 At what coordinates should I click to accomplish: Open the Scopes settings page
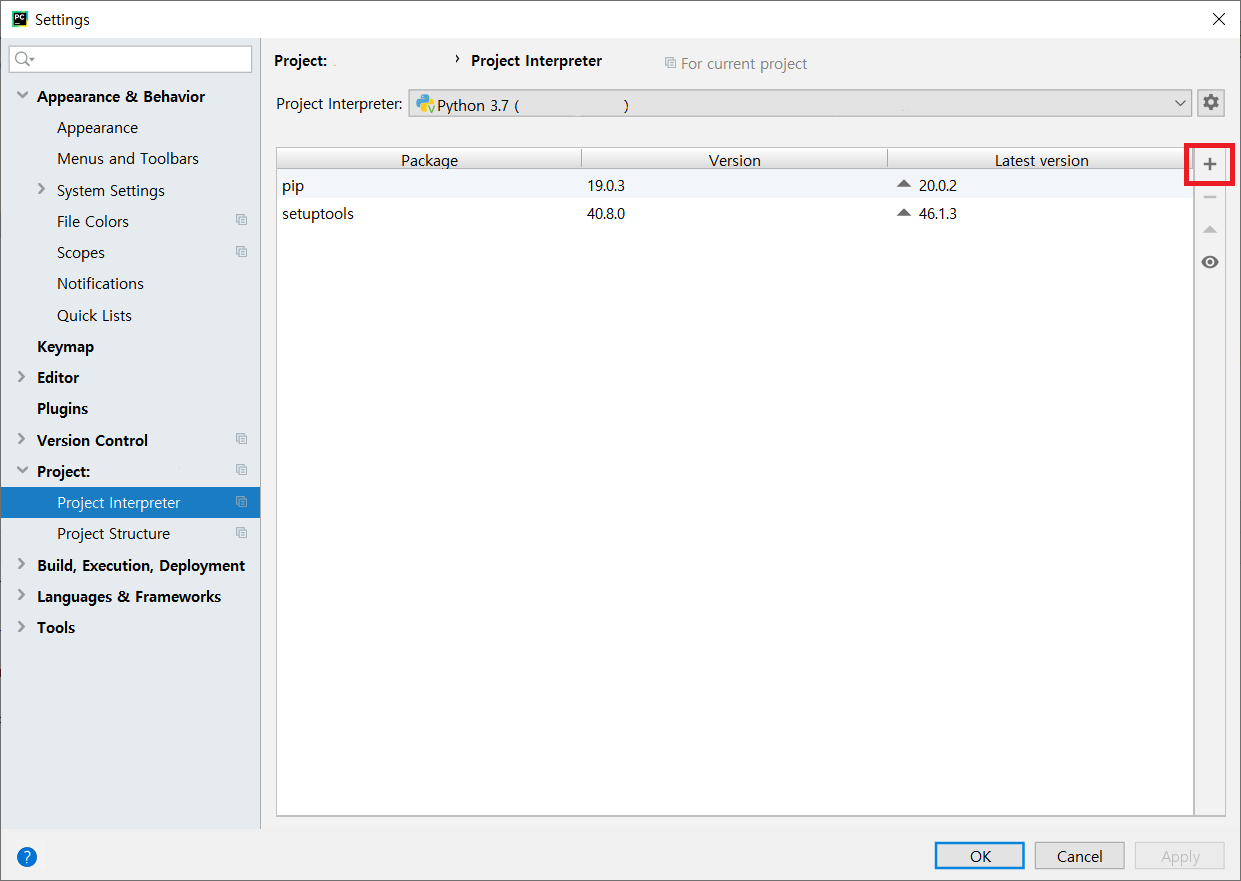click(x=81, y=253)
